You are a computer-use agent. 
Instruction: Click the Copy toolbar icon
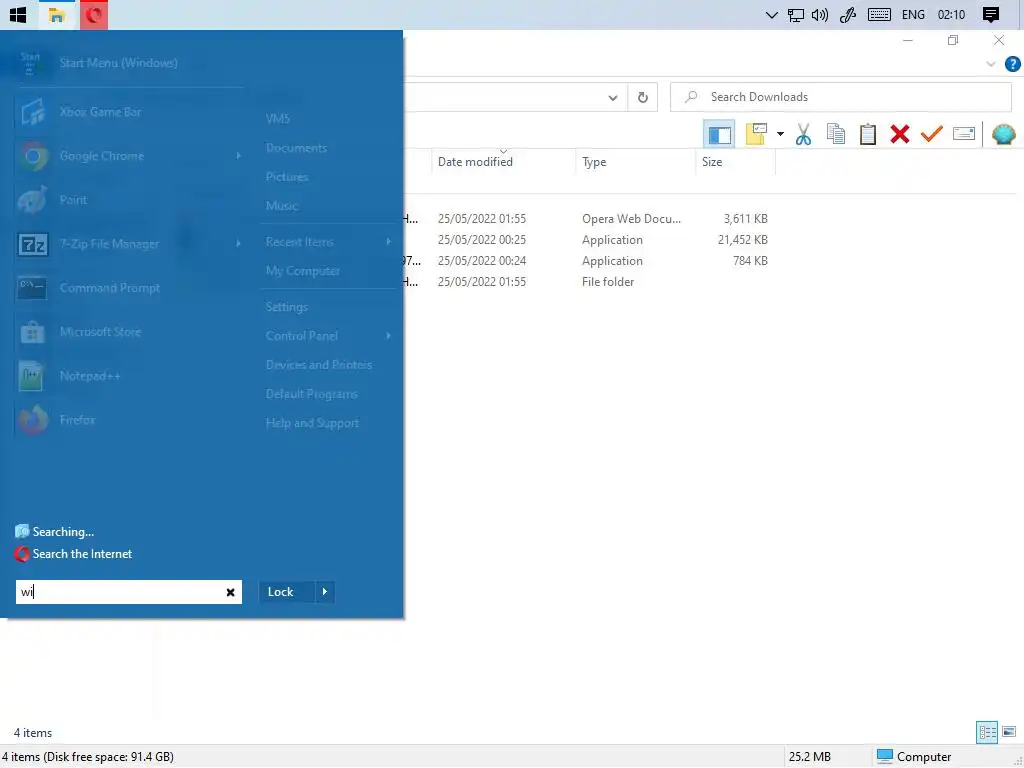835,135
